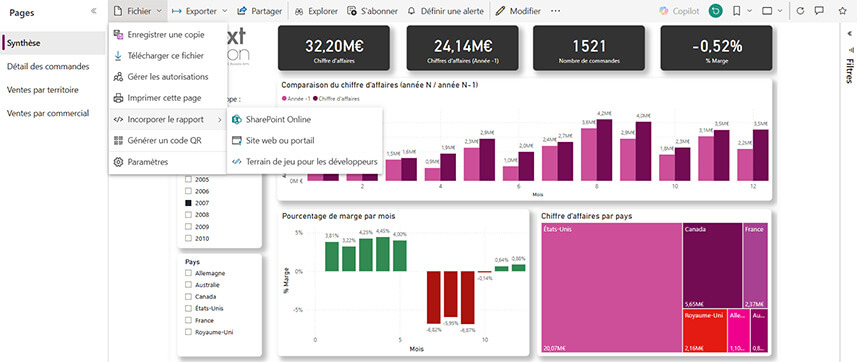The image size is (857, 362).
Task: Click the Modifier pencil icon
Action: point(500,11)
